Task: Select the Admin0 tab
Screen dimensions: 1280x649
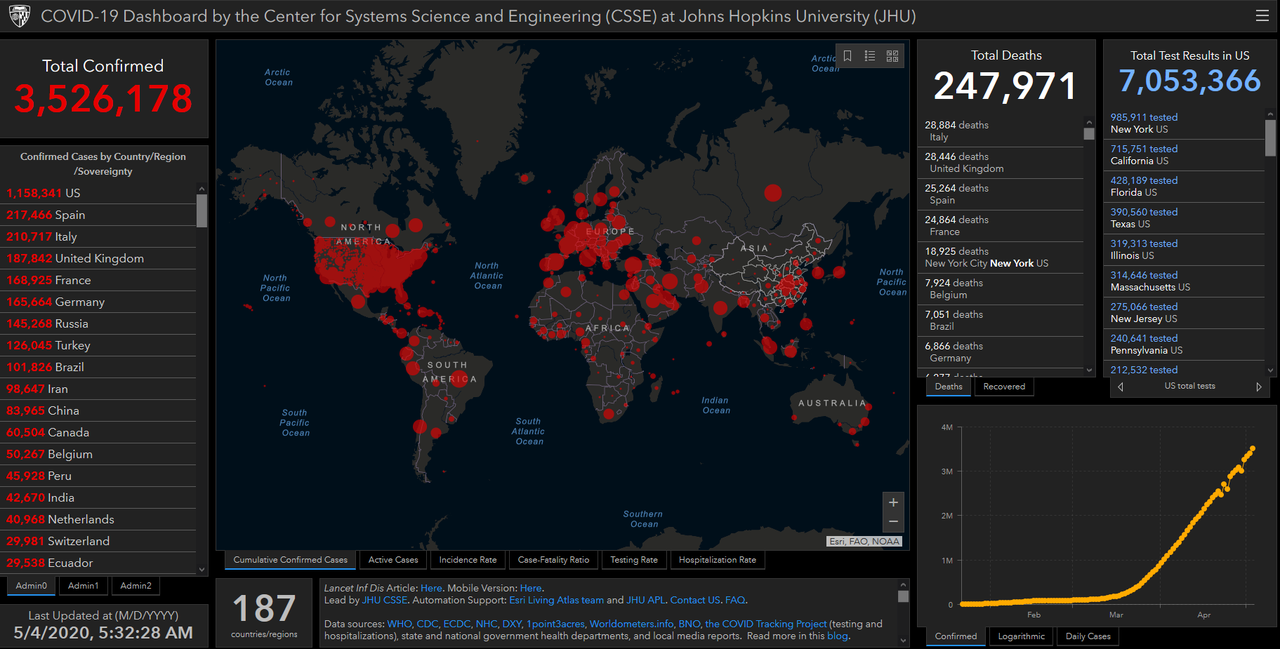Action: click(x=32, y=586)
